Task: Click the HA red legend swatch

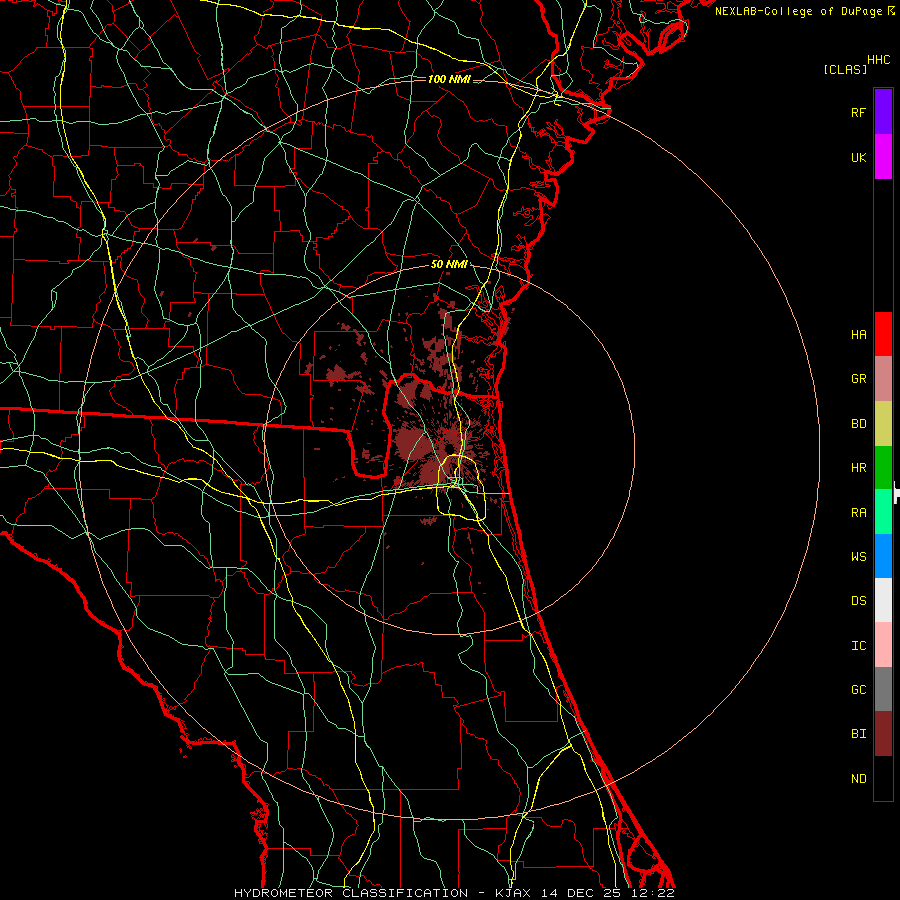Action: coord(883,334)
